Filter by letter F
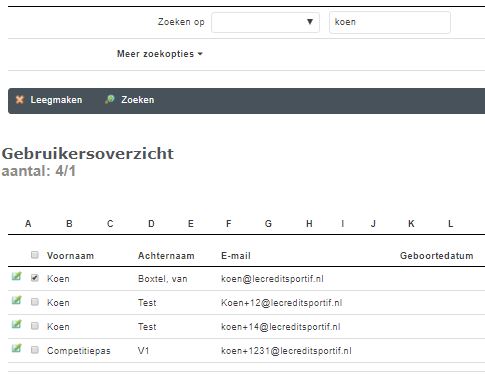485x379 pixels. point(229,224)
